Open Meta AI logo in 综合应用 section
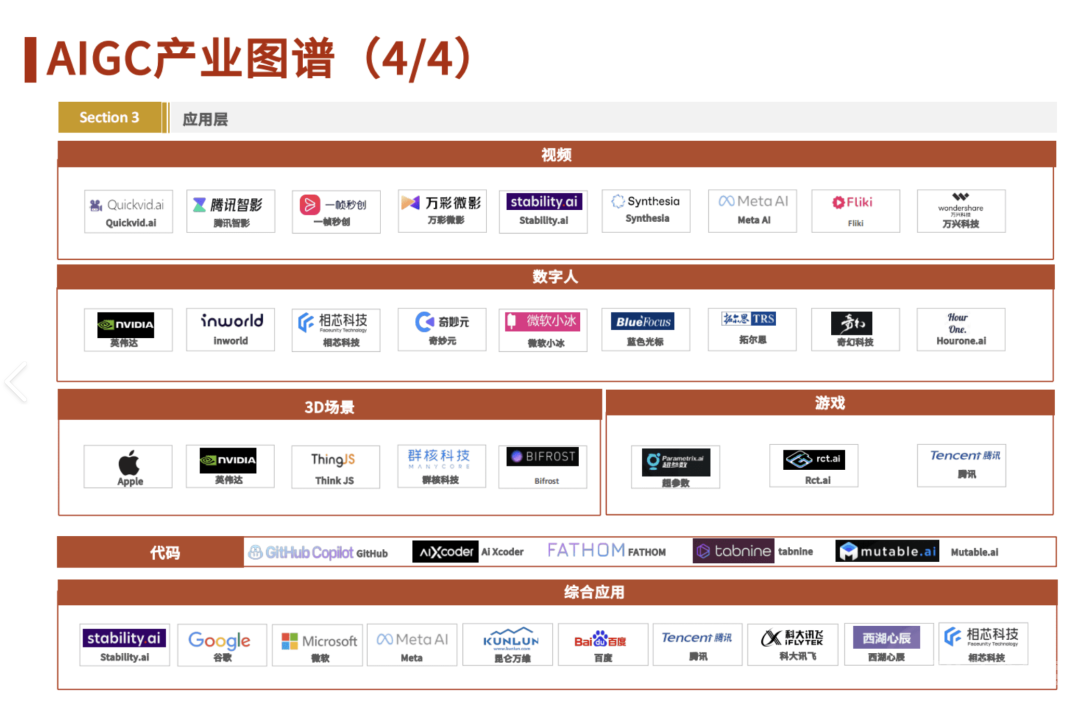1080x705 pixels. pos(412,644)
